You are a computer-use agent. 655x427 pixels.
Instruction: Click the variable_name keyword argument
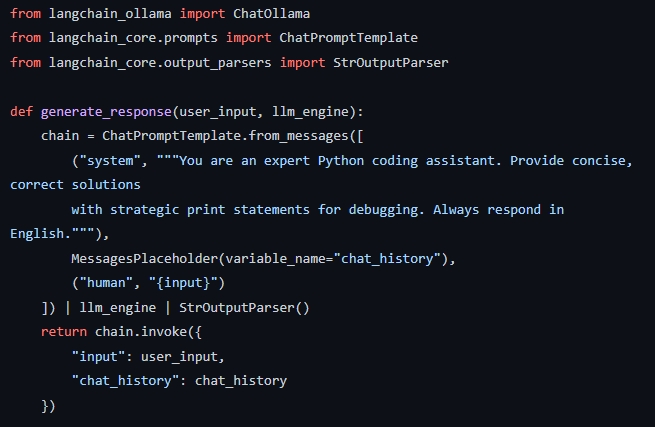coord(275,259)
